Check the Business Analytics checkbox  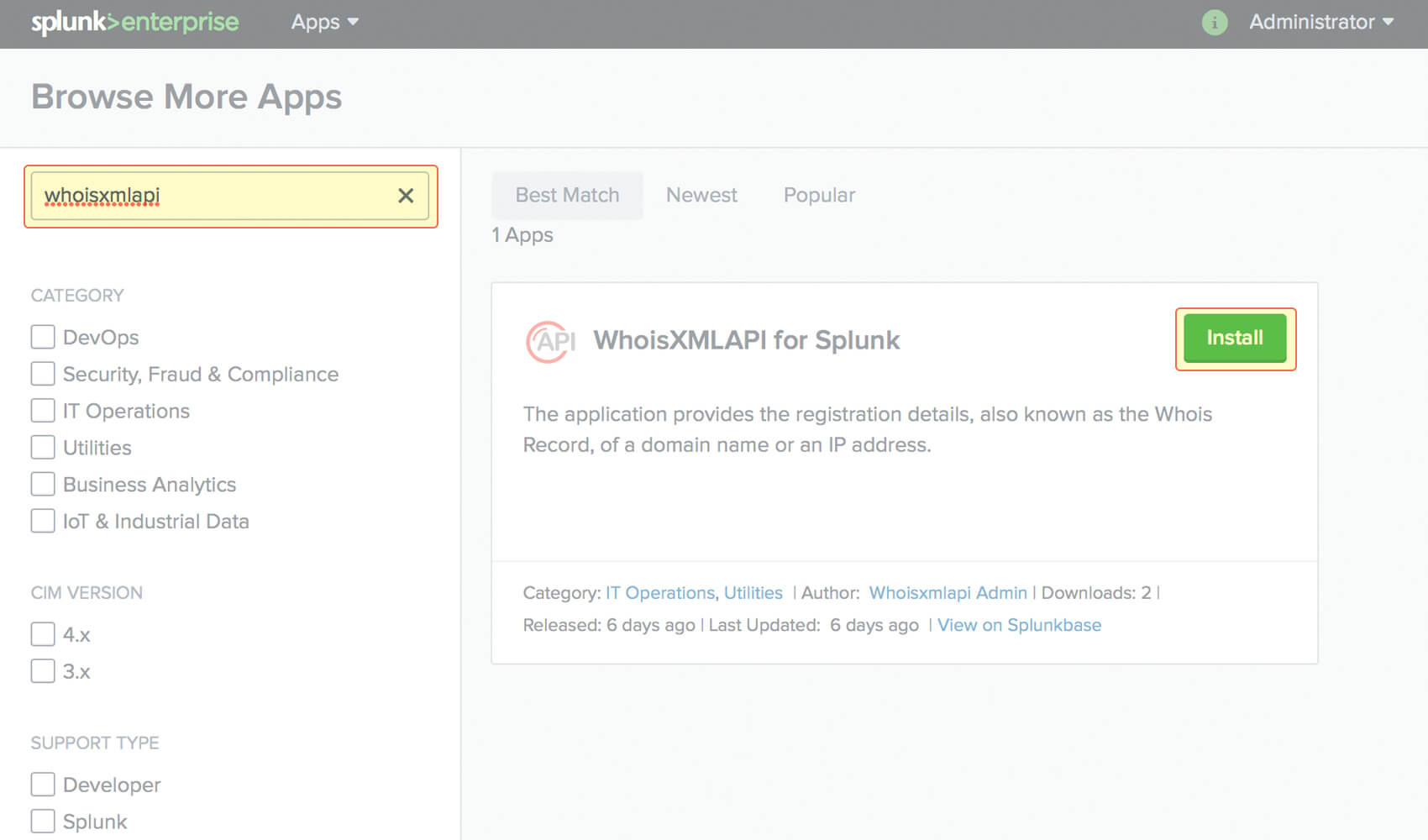[43, 485]
